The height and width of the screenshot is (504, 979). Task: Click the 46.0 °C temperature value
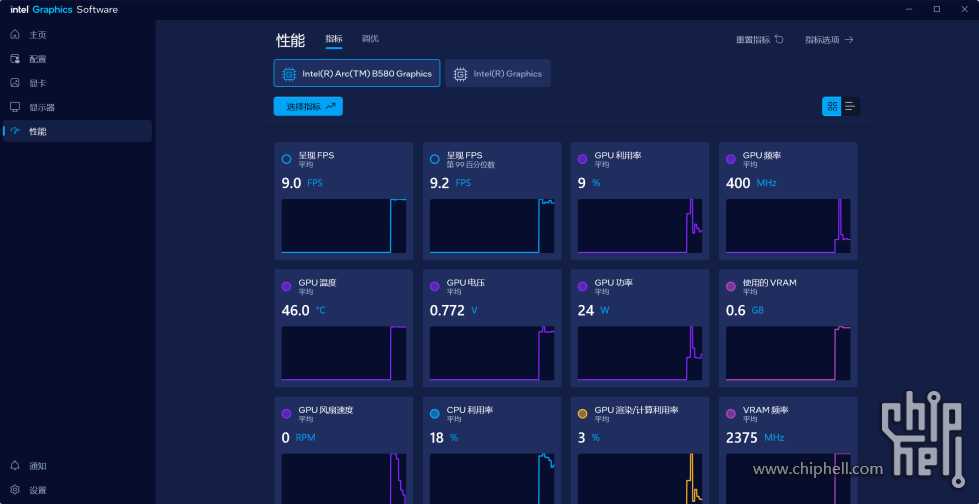tap(304, 310)
